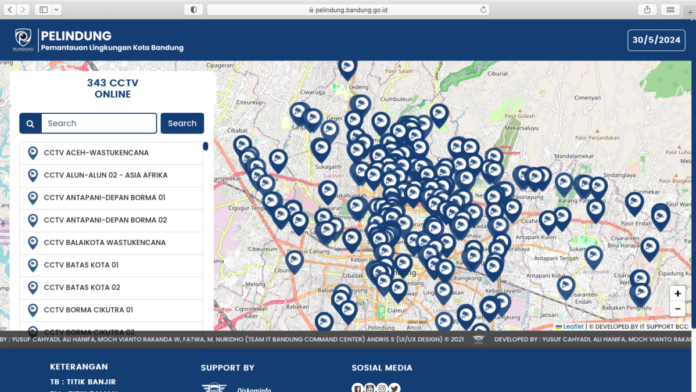This screenshot has width=696, height=392.
Task: Click the pelindung.bandung.go.id address bar
Action: coord(348,9)
